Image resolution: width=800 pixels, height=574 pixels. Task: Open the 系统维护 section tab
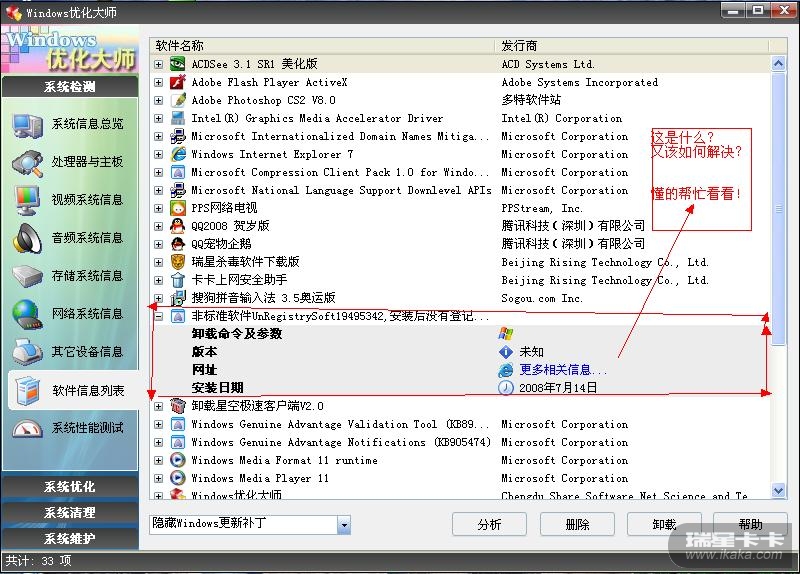coord(70,539)
